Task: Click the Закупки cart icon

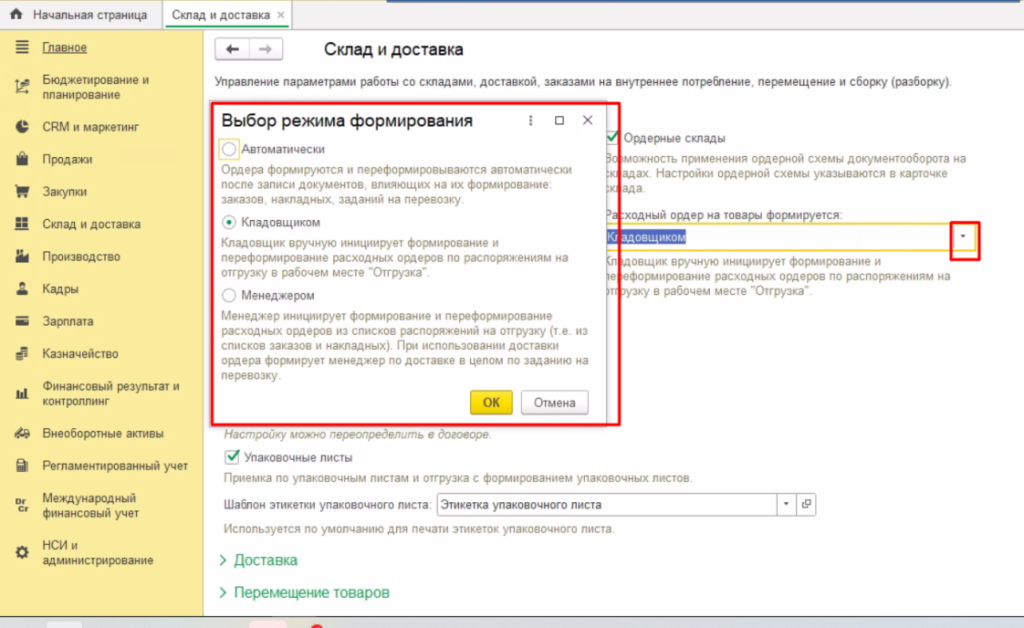Action: pos(21,192)
